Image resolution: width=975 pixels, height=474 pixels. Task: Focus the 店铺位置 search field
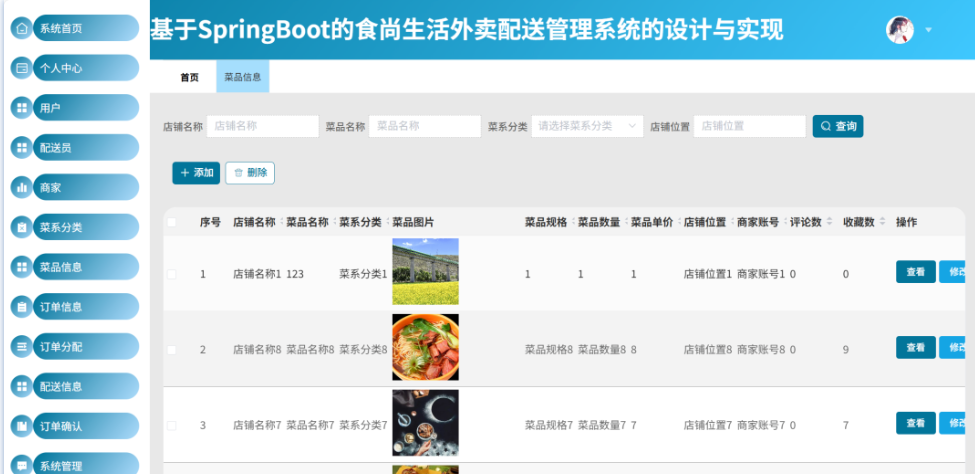click(749, 126)
